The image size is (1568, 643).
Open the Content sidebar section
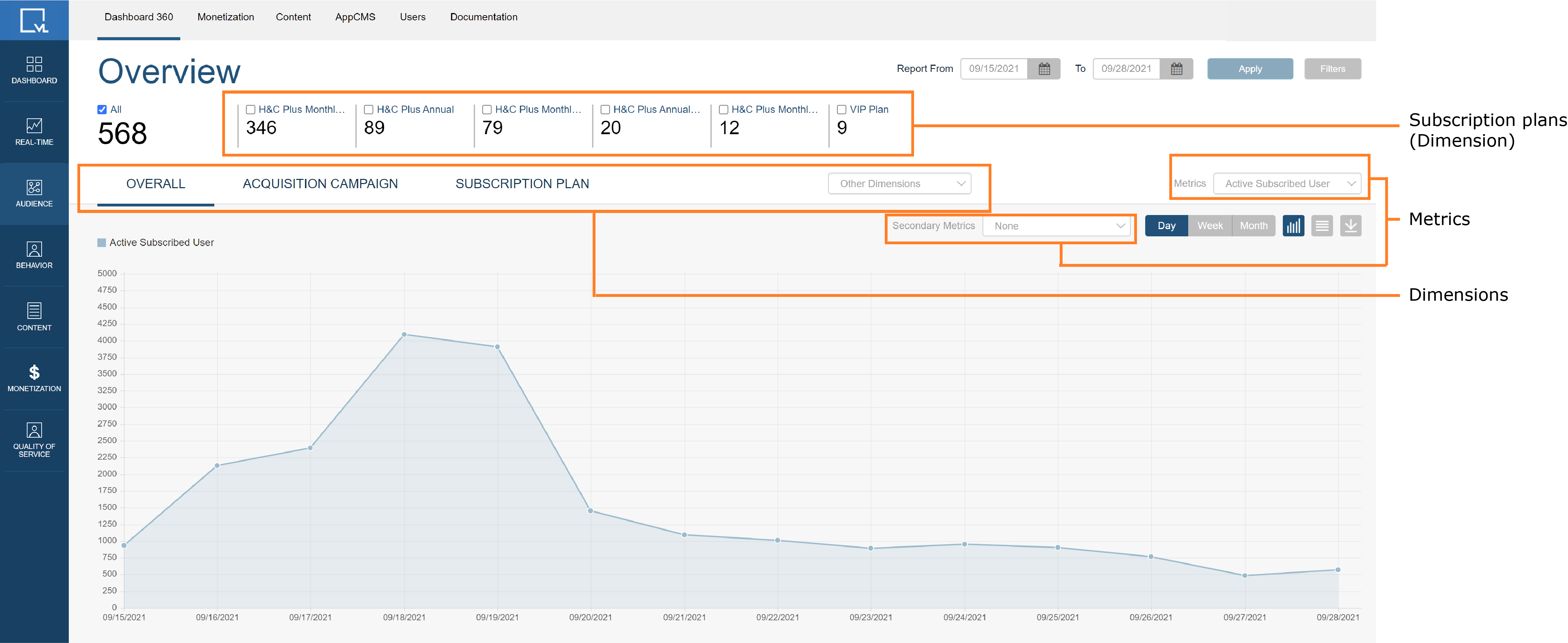click(x=34, y=317)
